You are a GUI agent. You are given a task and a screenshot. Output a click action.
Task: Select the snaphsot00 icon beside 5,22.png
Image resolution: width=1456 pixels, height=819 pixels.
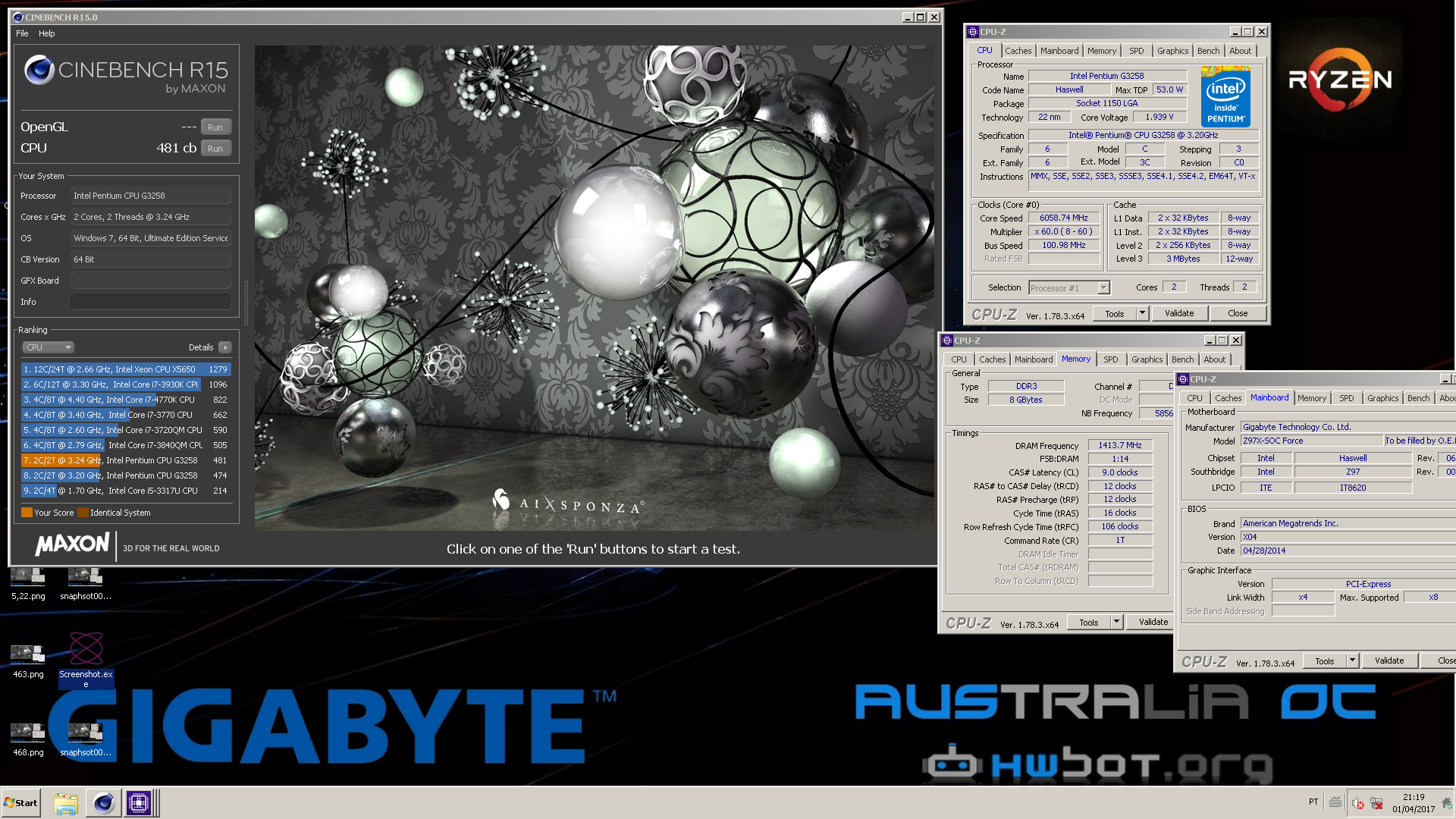pyautogui.click(x=86, y=583)
